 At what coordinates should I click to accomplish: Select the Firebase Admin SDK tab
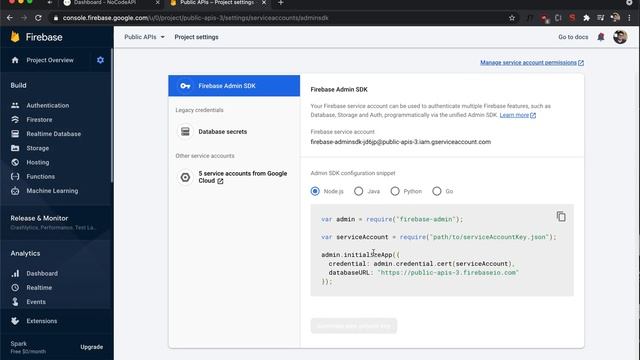point(234,86)
